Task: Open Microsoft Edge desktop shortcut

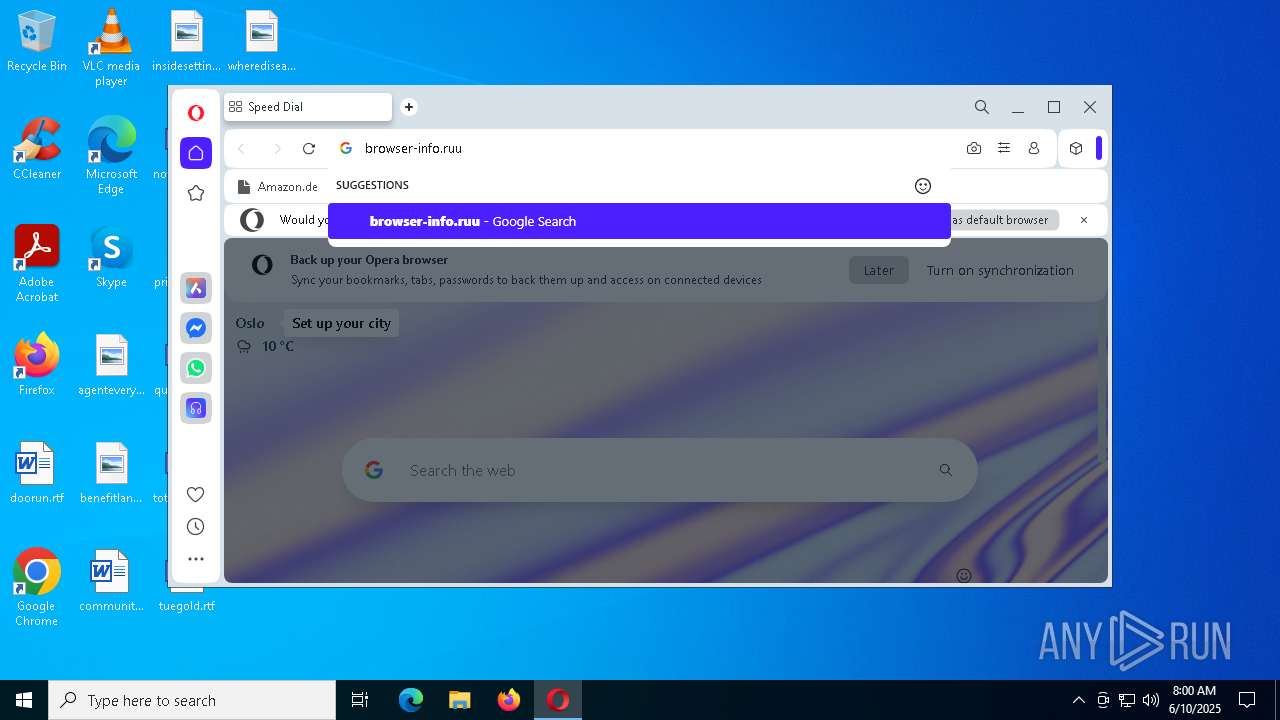Action: point(111,156)
